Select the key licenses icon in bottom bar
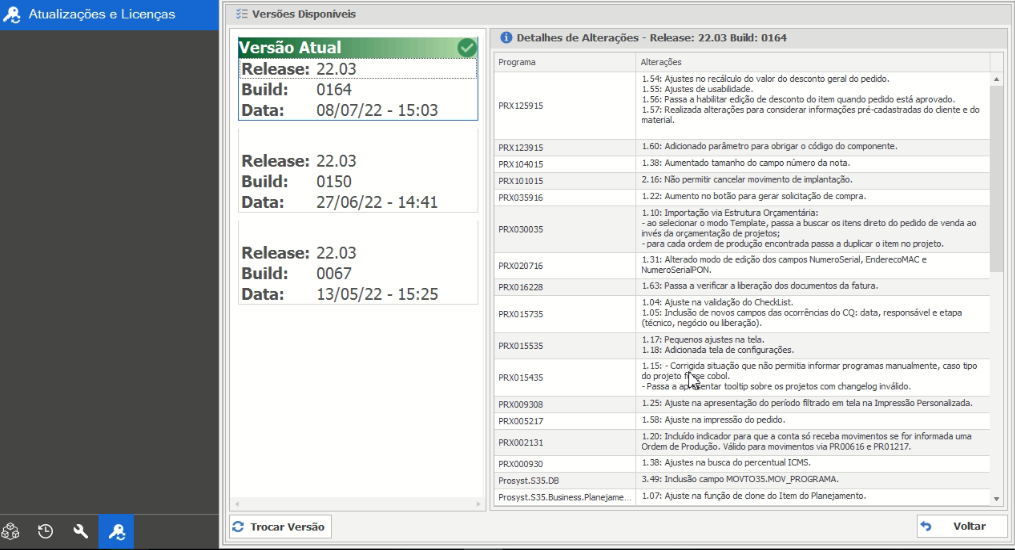 pos(117,532)
